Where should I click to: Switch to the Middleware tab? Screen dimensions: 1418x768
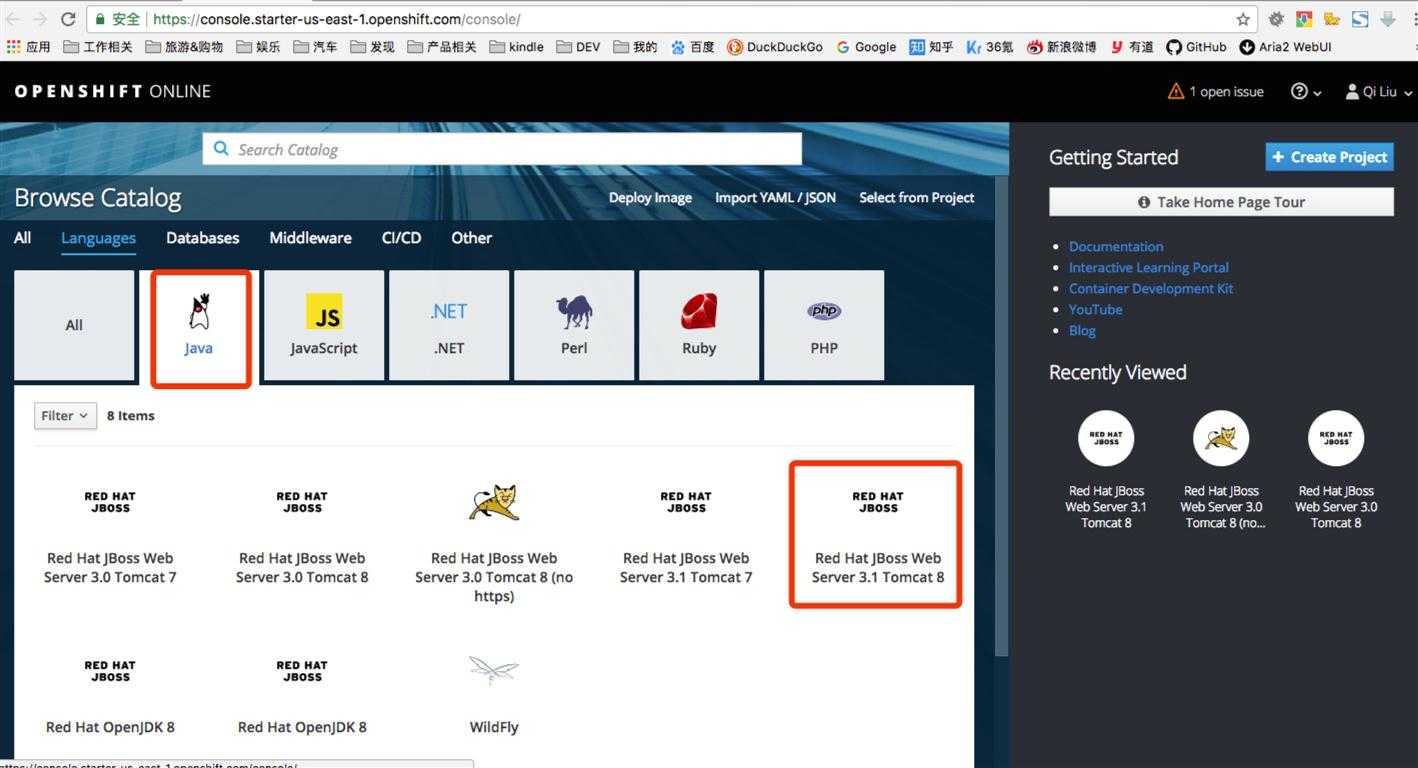(310, 238)
